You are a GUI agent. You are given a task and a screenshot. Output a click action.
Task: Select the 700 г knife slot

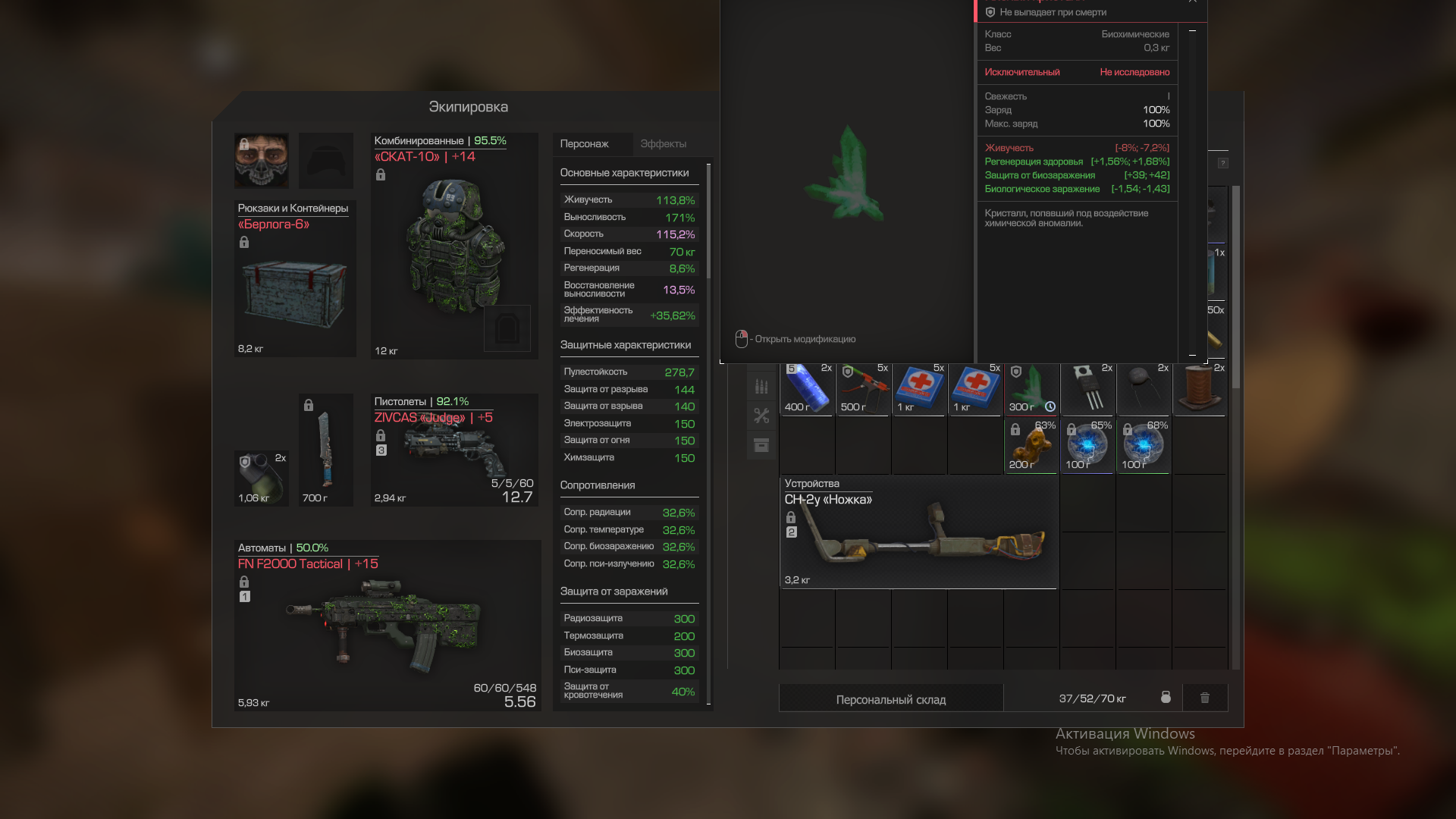point(326,450)
